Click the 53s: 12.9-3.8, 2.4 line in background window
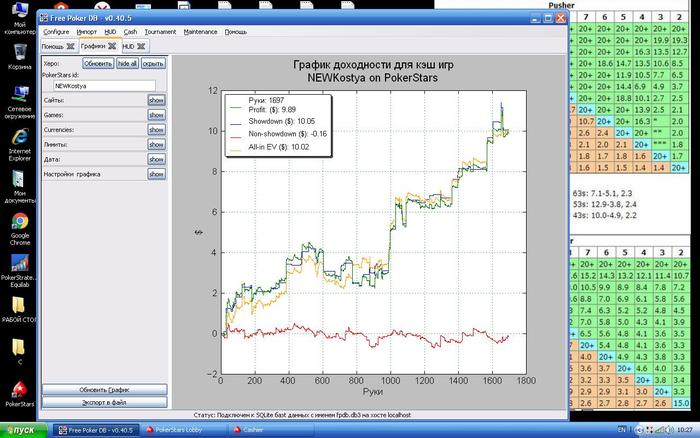This screenshot has height=438, width=700. [604, 204]
